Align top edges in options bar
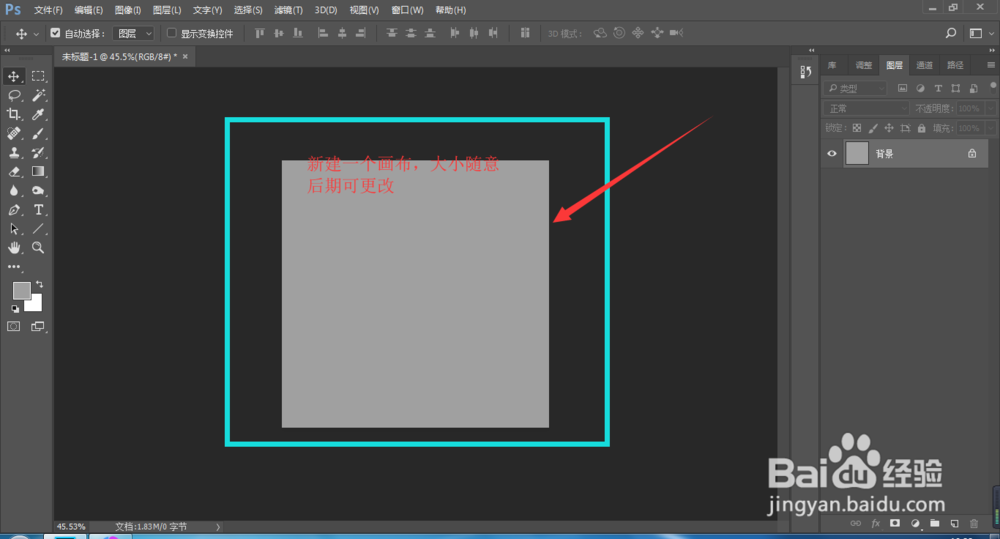This screenshot has width=1000, height=539. [259, 33]
